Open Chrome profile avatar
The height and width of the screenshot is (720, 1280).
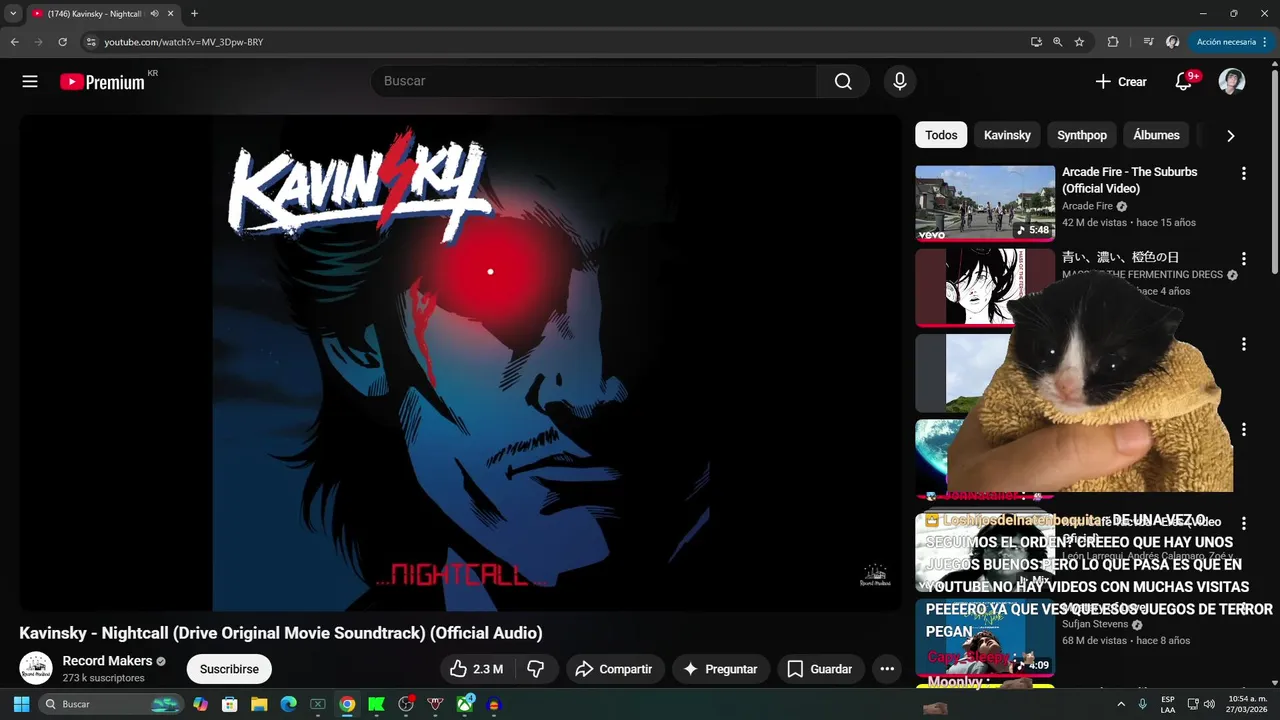pyautogui.click(x=1172, y=42)
